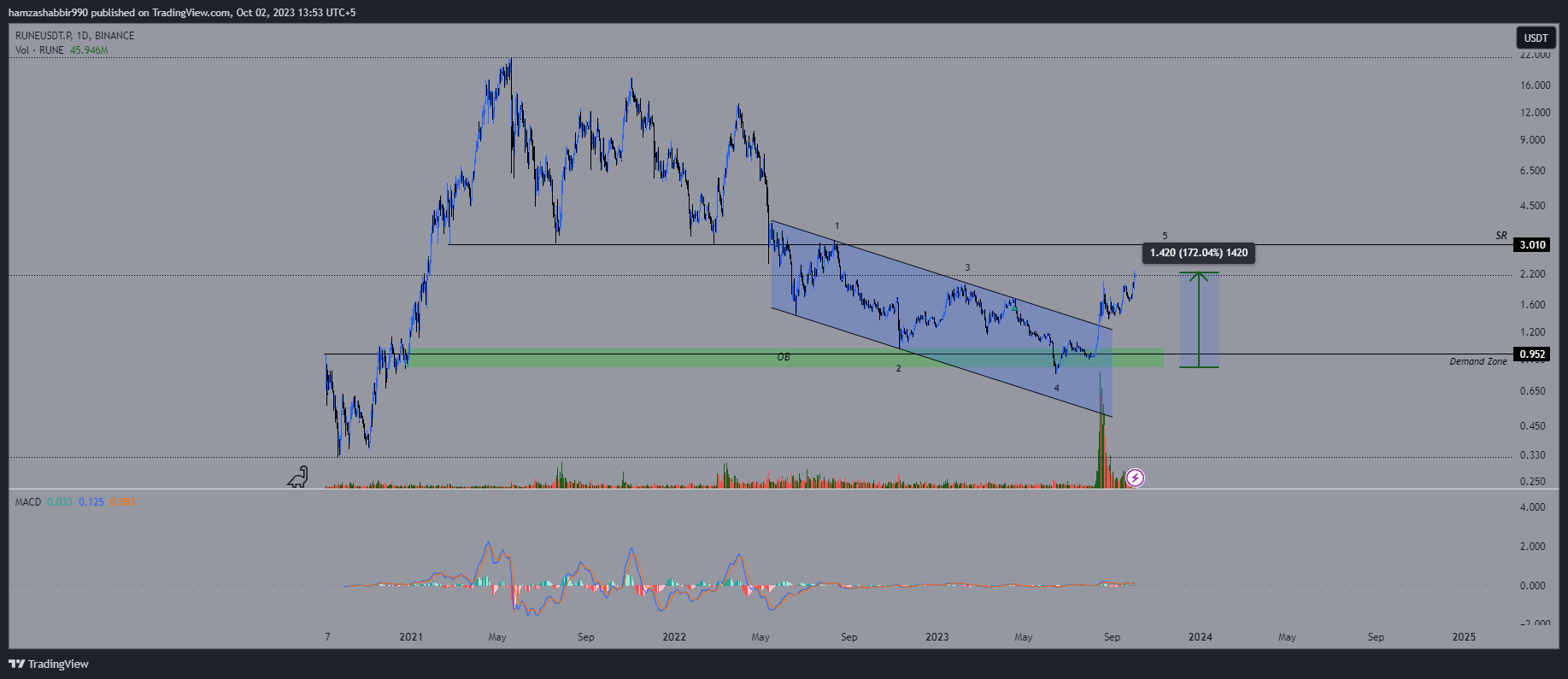Image resolution: width=1568 pixels, height=679 pixels.
Task: Click the MACD value 0.033
Action: coord(60,502)
